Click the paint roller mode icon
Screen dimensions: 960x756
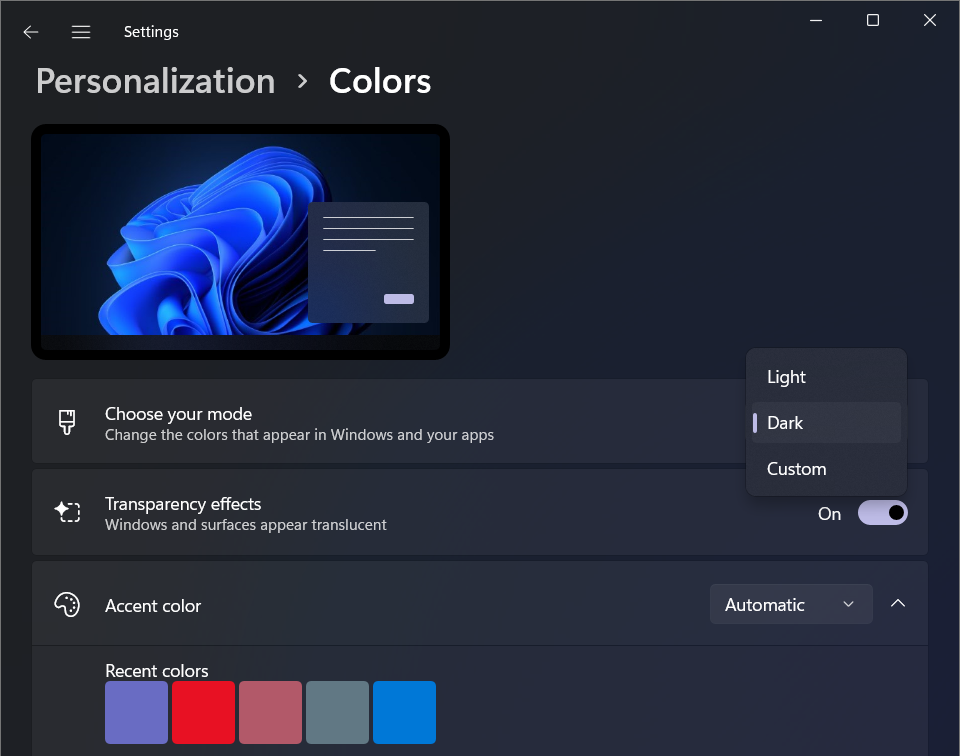(66, 422)
